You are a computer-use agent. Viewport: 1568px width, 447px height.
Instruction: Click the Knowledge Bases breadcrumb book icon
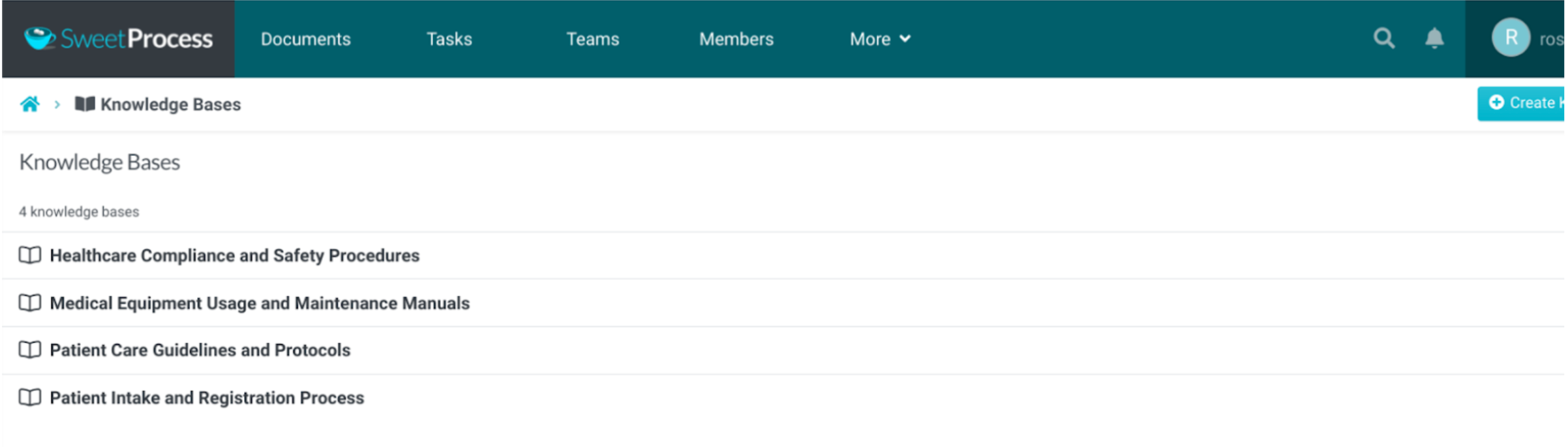85,104
